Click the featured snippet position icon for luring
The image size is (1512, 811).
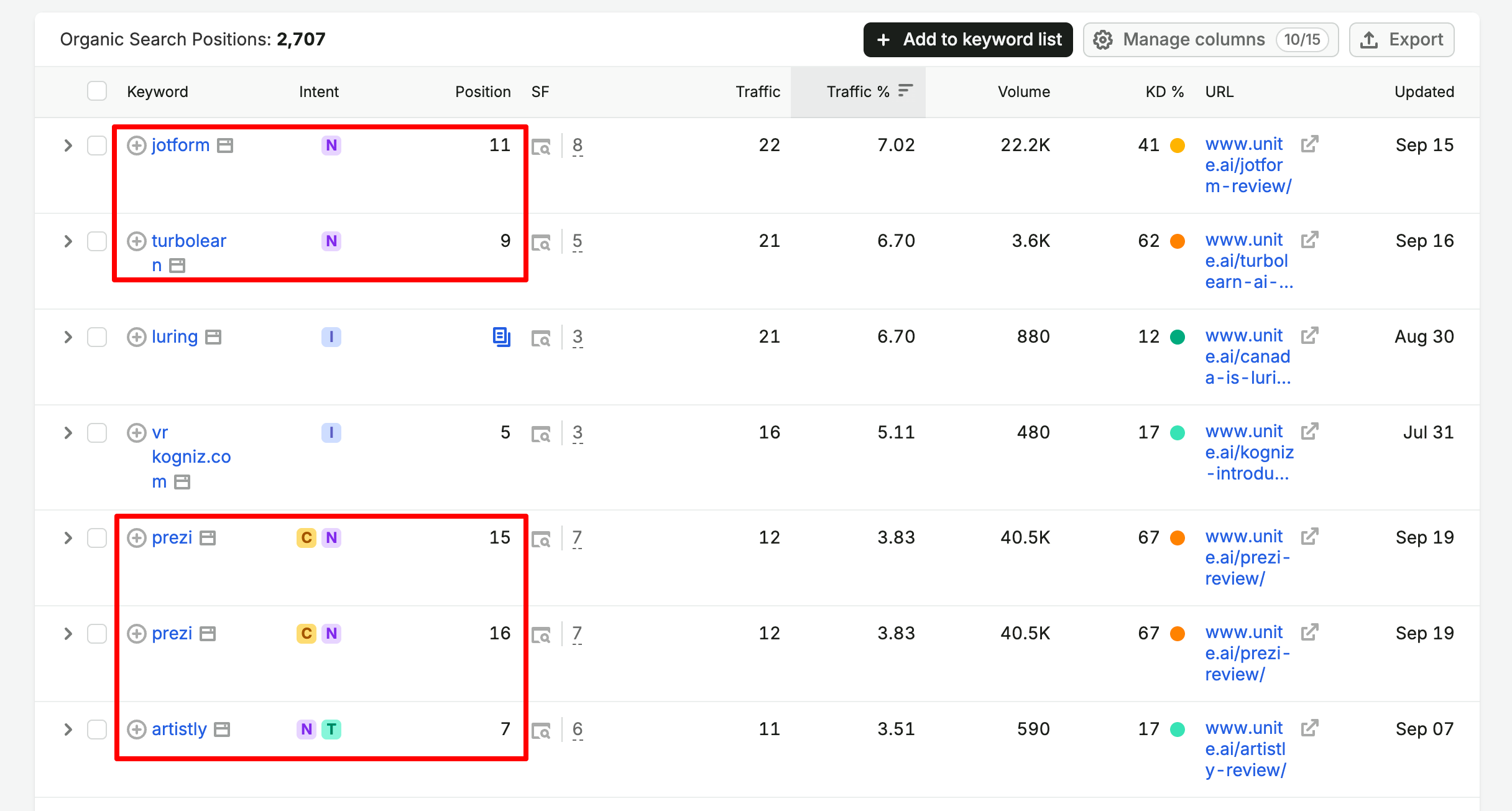[x=502, y=337]
